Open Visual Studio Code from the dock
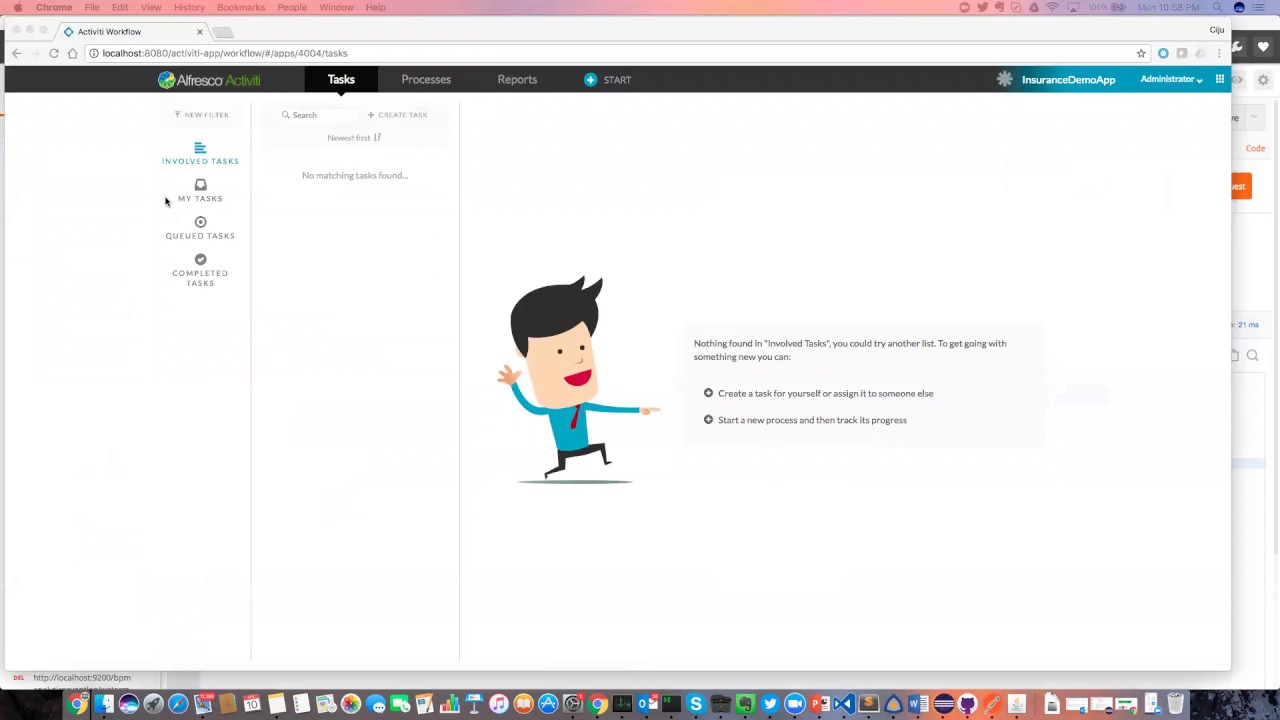 coord(844,704)
